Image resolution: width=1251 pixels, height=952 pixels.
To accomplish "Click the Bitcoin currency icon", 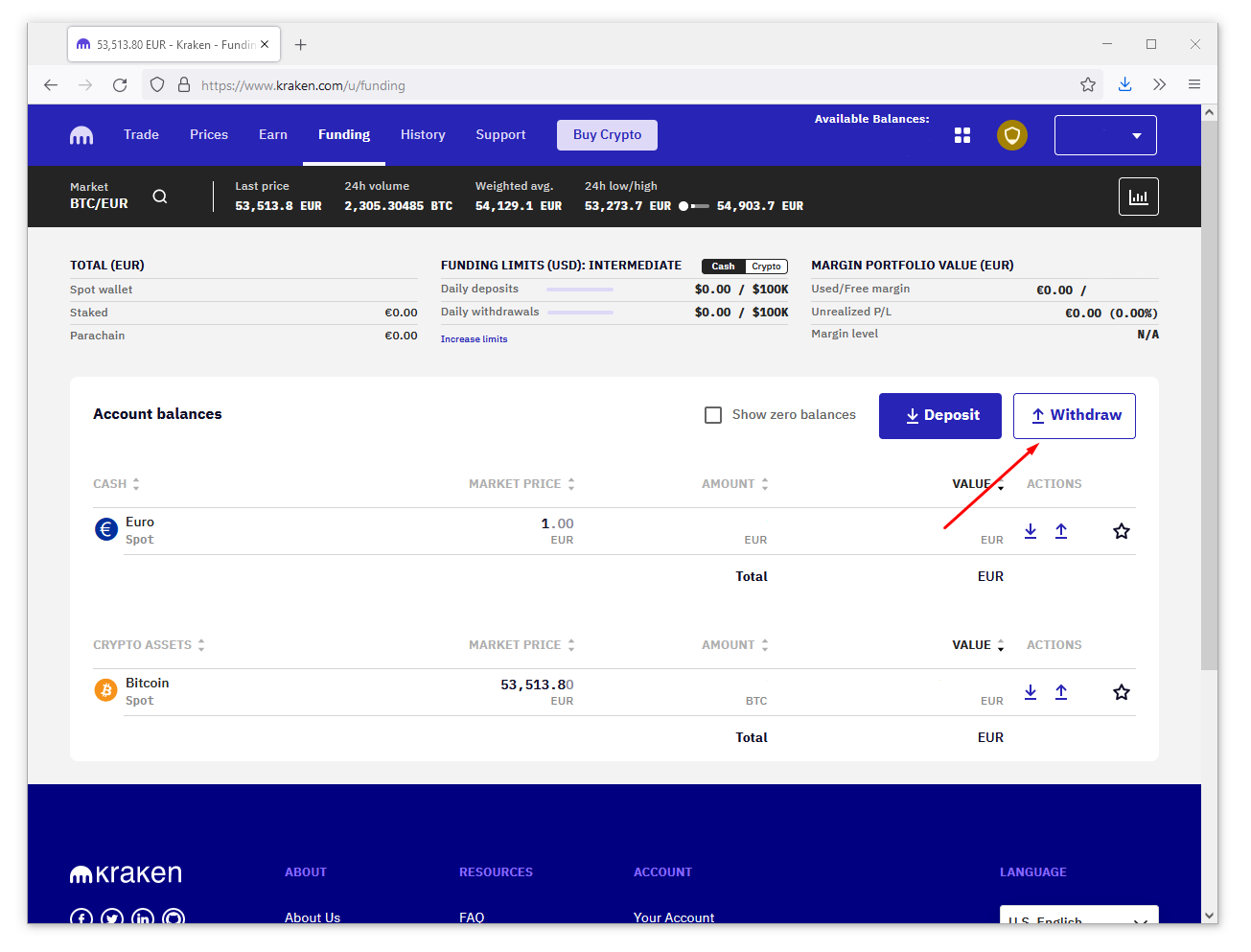I will click(x=106, y=690).
